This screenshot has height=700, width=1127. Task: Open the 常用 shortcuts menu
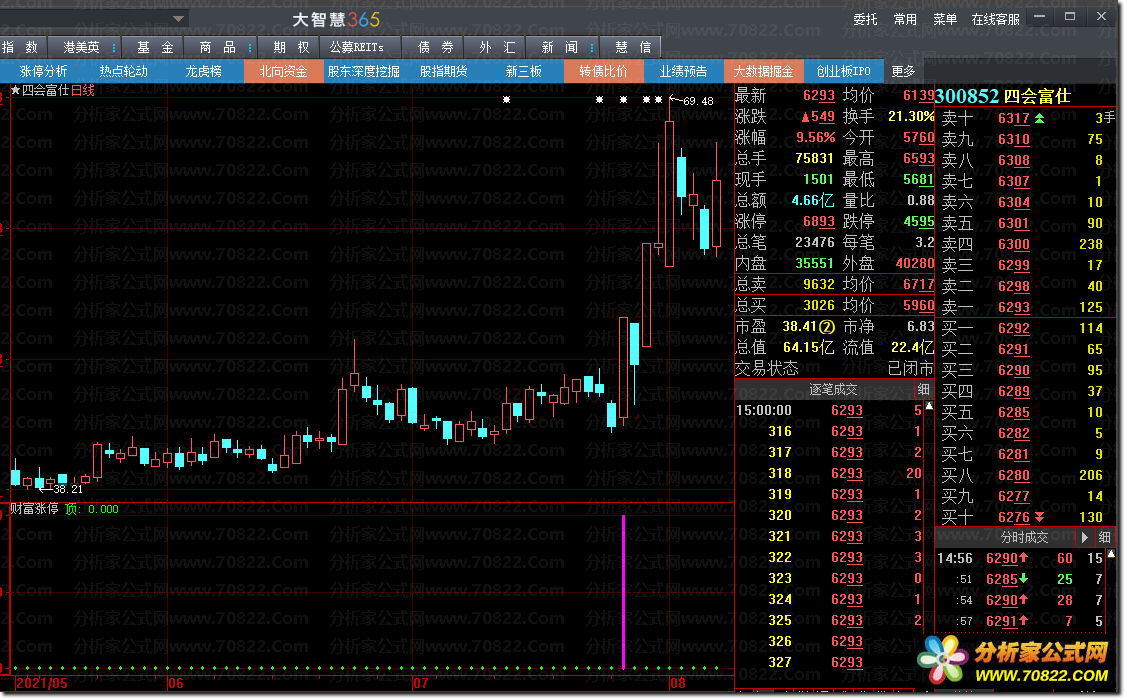click(x=905, y=19)
